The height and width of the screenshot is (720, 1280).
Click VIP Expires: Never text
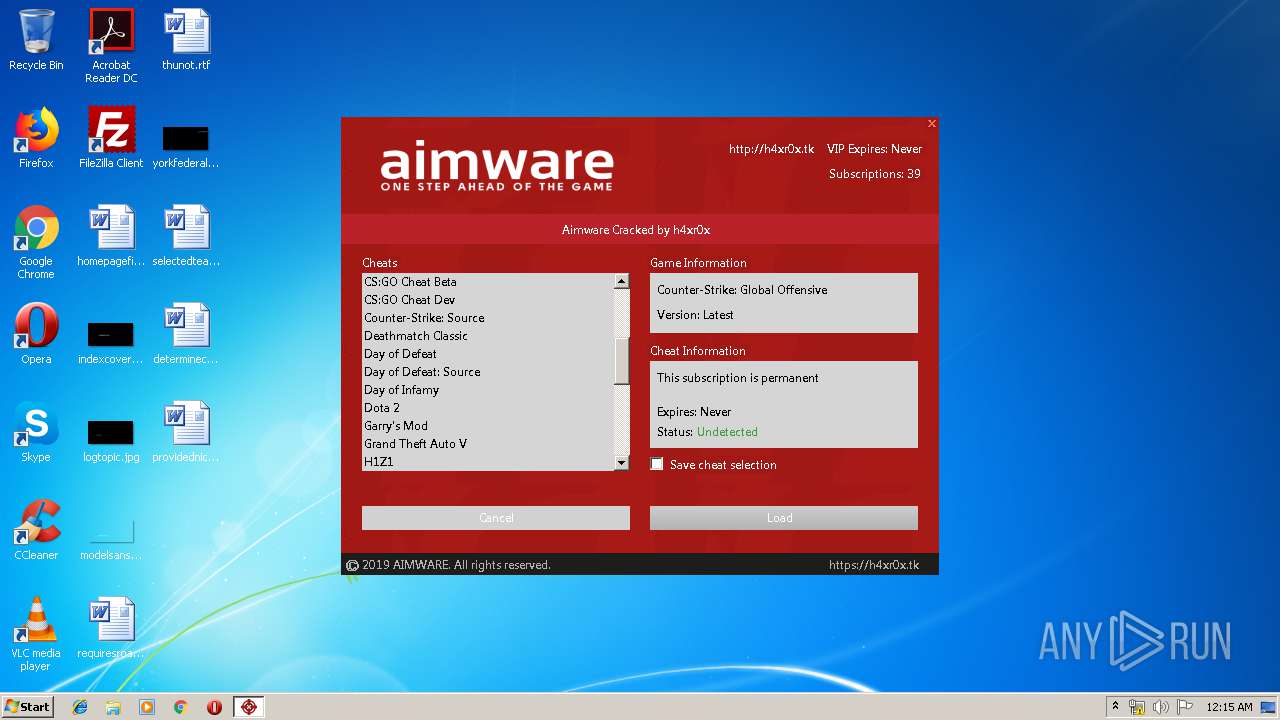pyautogui.click(x=874, y=149)
